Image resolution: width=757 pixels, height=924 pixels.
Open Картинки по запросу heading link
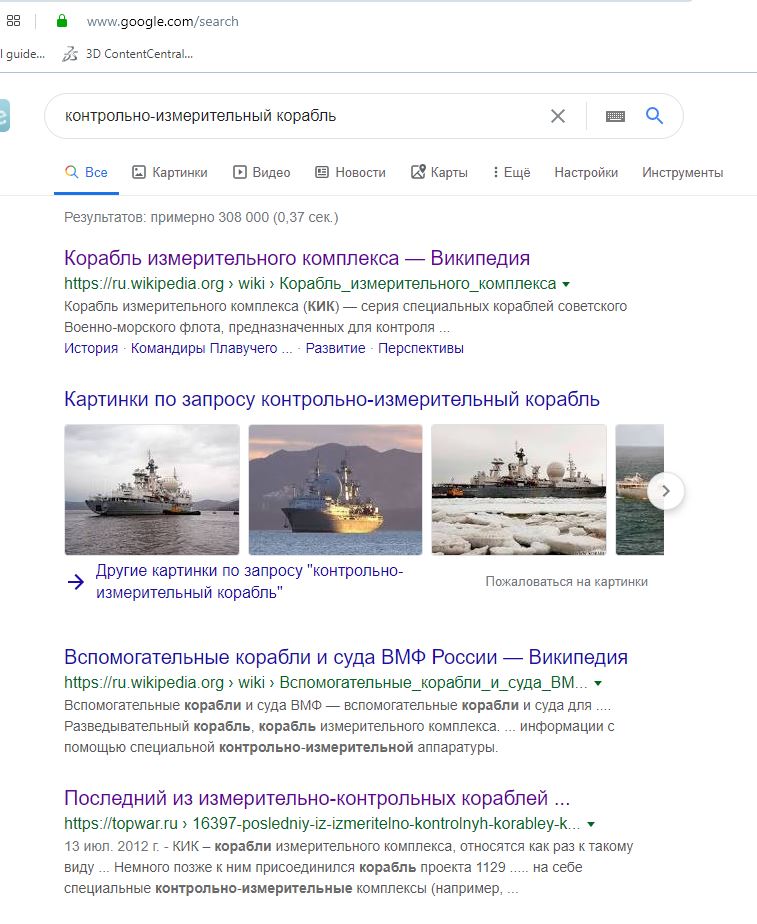click(x=332, y=400)
